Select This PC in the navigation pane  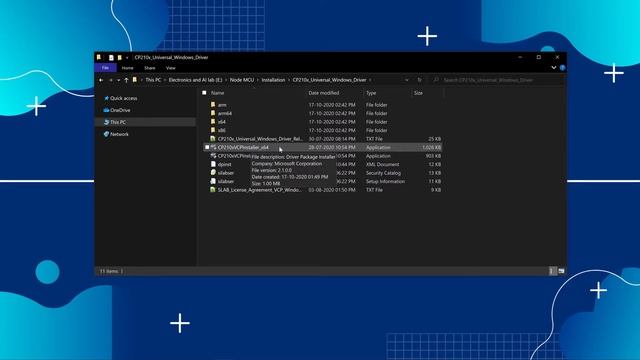[118, 122]
